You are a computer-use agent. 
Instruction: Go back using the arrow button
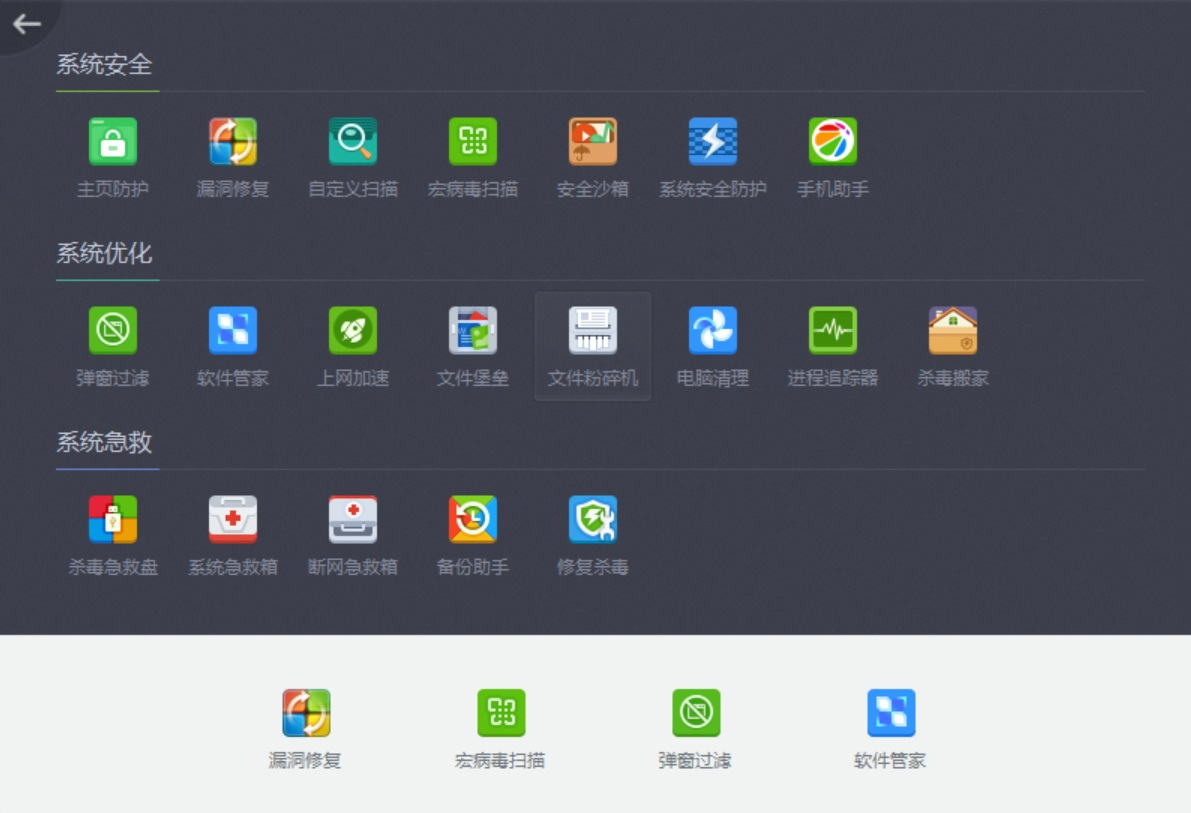coord(27,24)
